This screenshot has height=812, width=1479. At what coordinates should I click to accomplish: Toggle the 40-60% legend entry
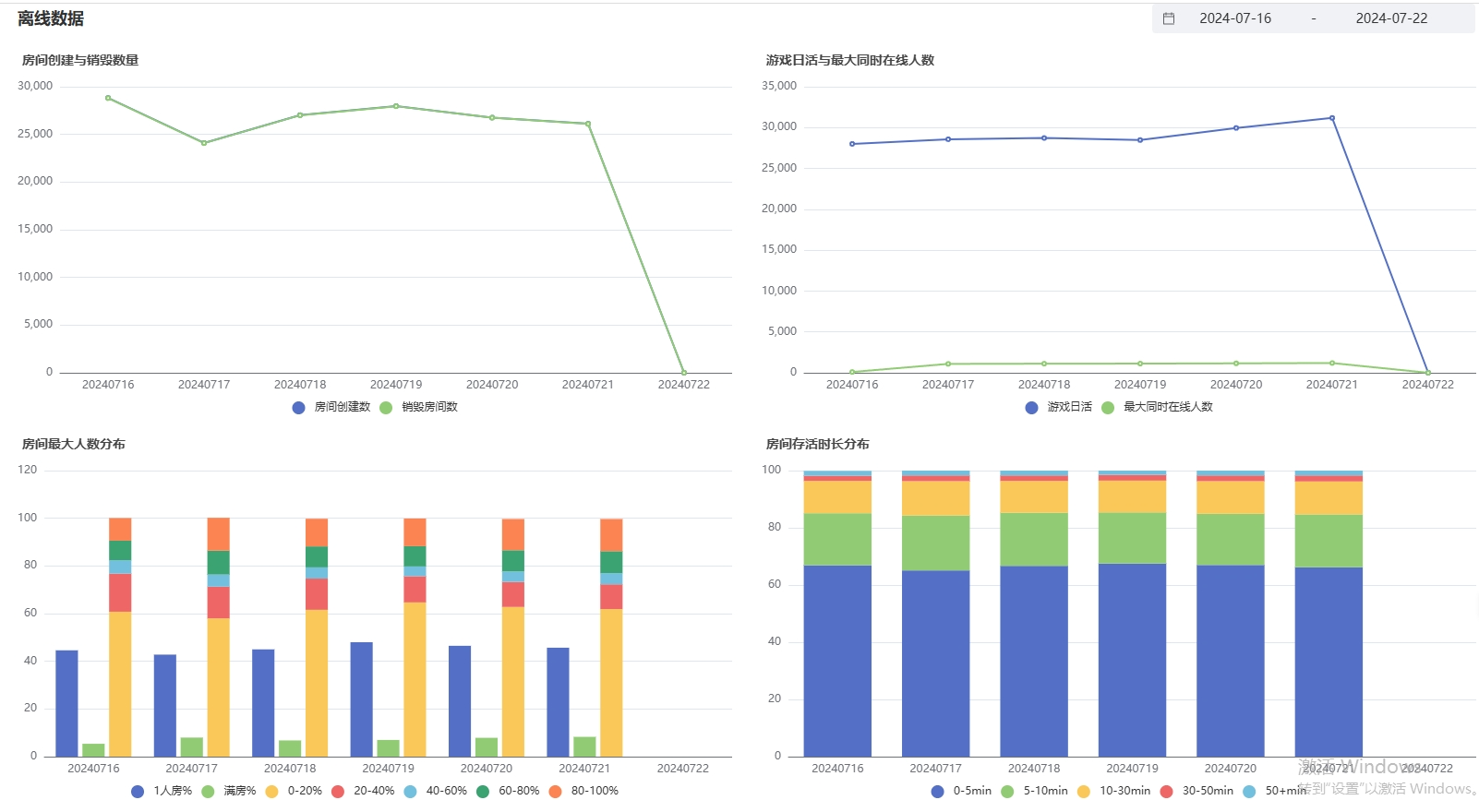tap(435, 791)
